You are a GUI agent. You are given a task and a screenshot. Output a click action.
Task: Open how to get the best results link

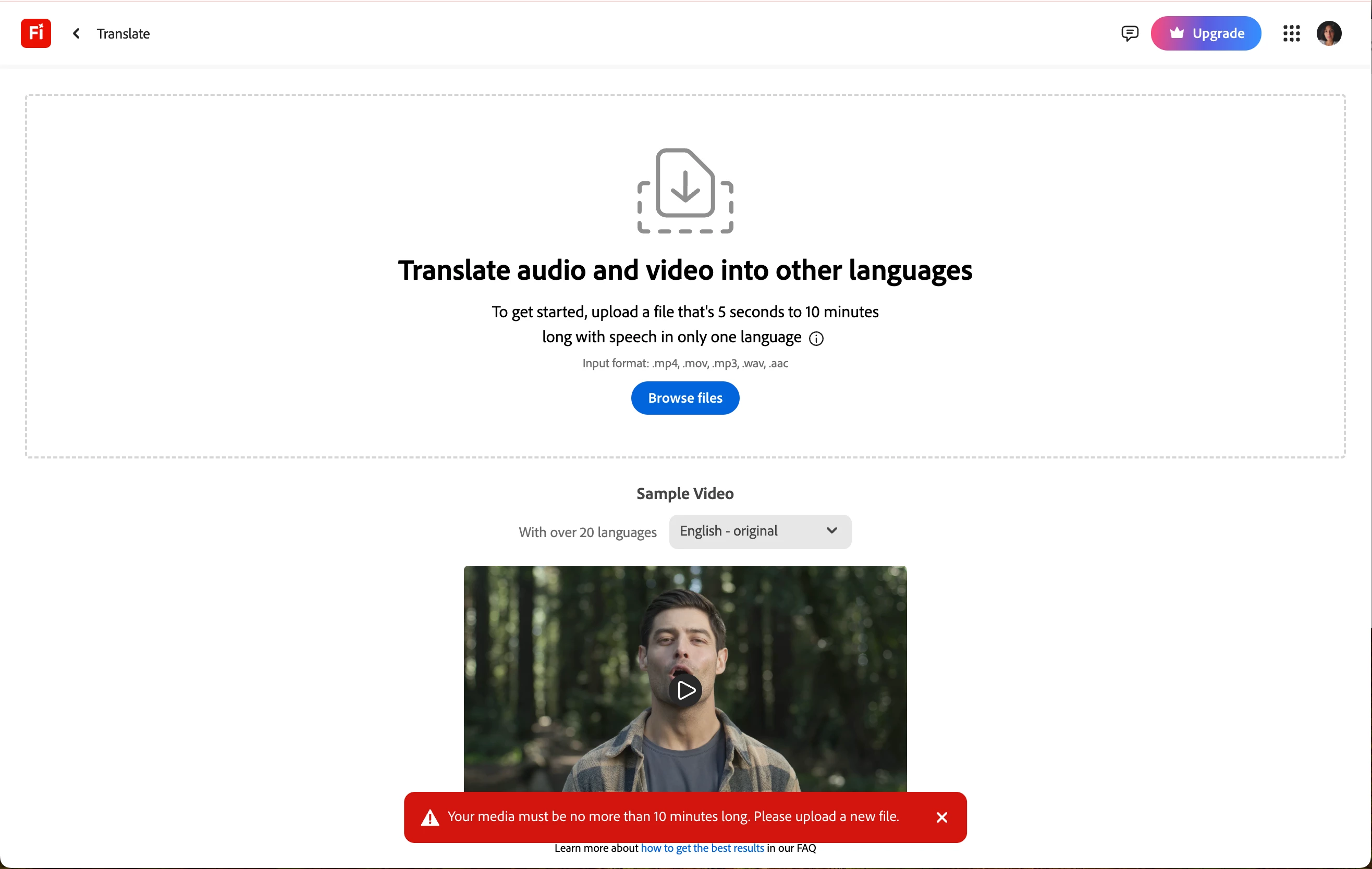[702, 848]
